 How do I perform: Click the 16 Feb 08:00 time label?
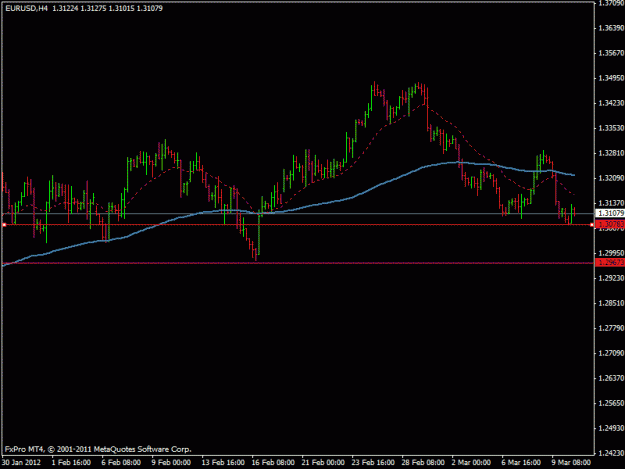click(273, 463)
